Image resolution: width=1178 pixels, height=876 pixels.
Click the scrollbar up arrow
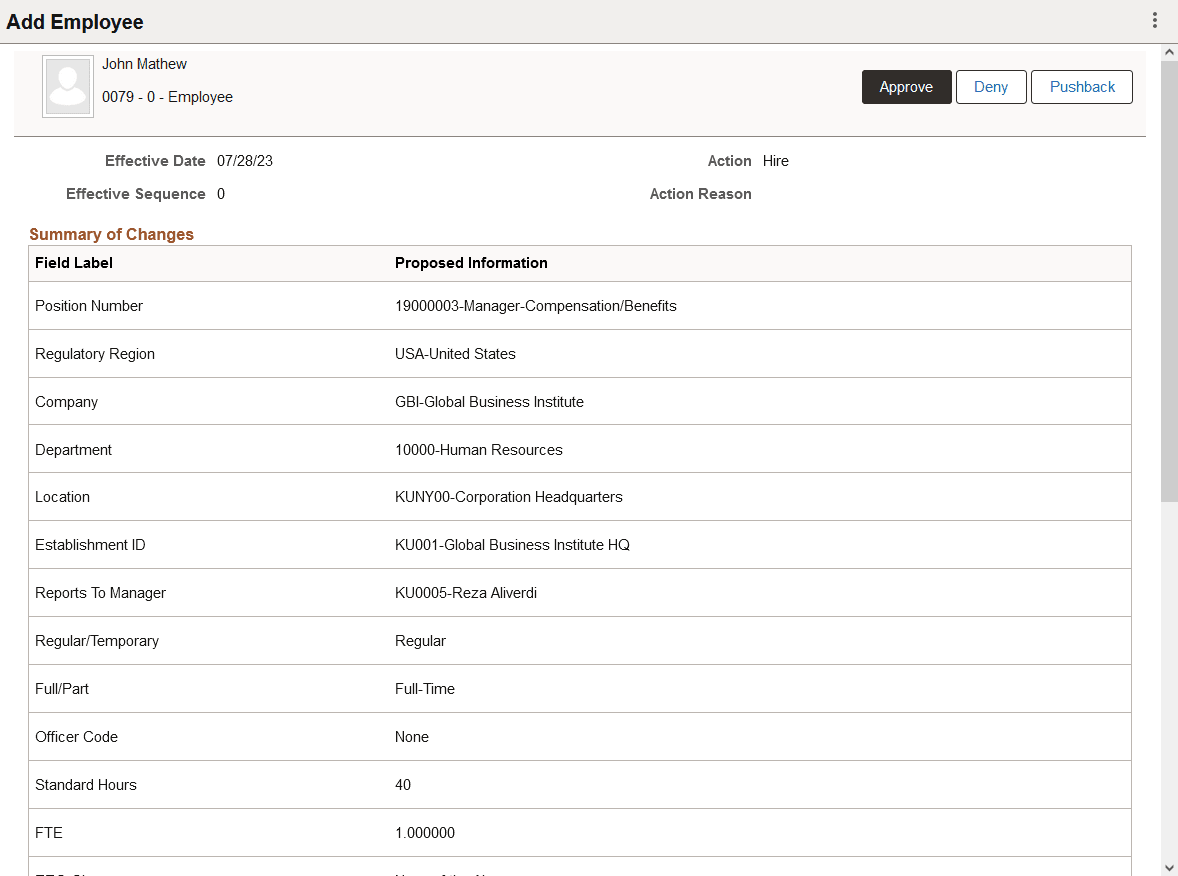point(1167,52)
